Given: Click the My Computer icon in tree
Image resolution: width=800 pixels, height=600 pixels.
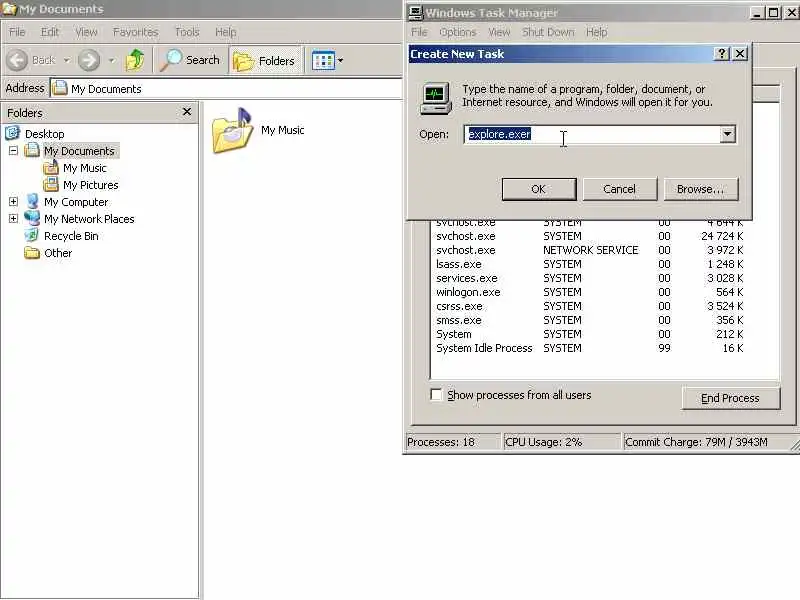Looking at the screenshot, I should click(32, 202).
